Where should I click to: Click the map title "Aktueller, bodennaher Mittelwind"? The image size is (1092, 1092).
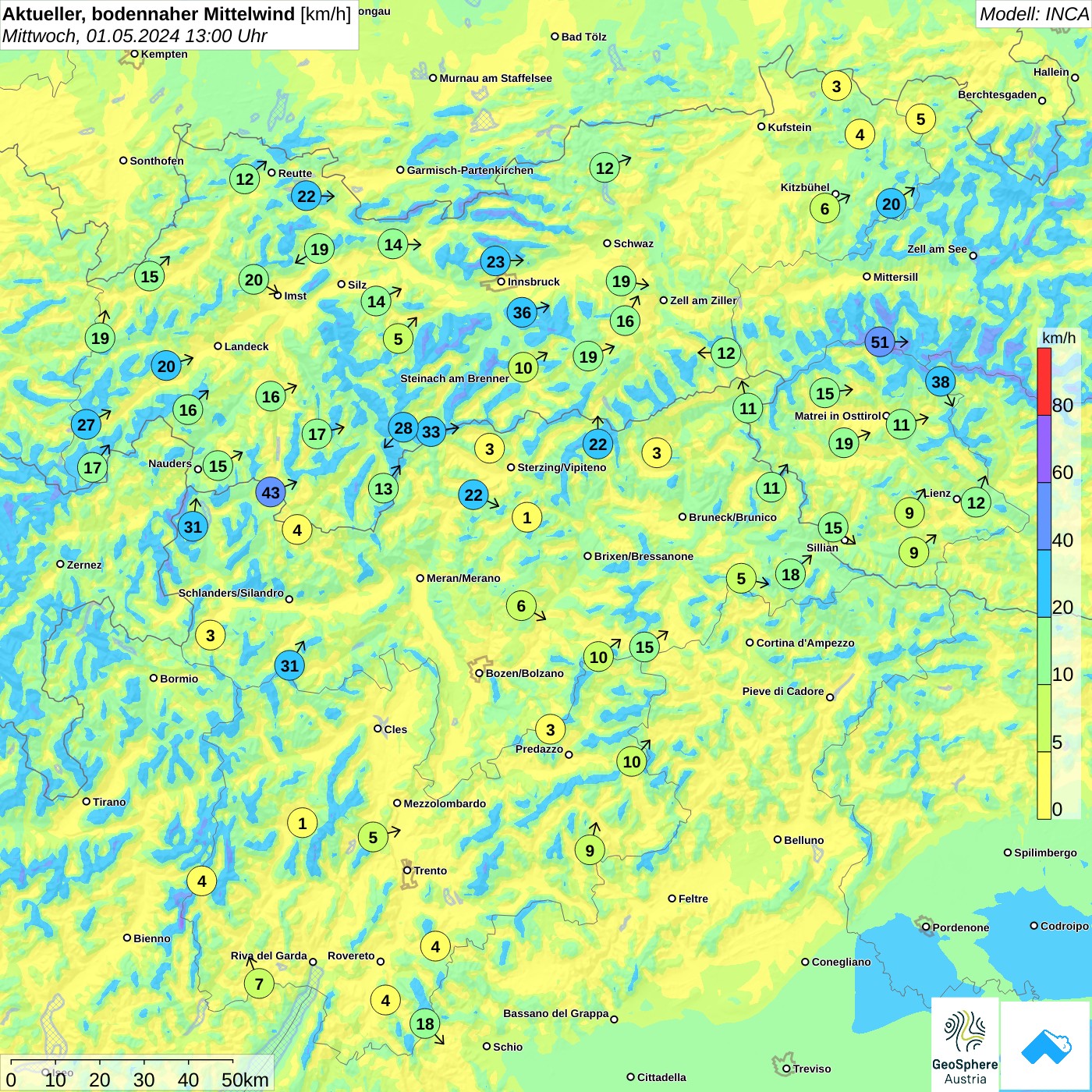point(149,13)
